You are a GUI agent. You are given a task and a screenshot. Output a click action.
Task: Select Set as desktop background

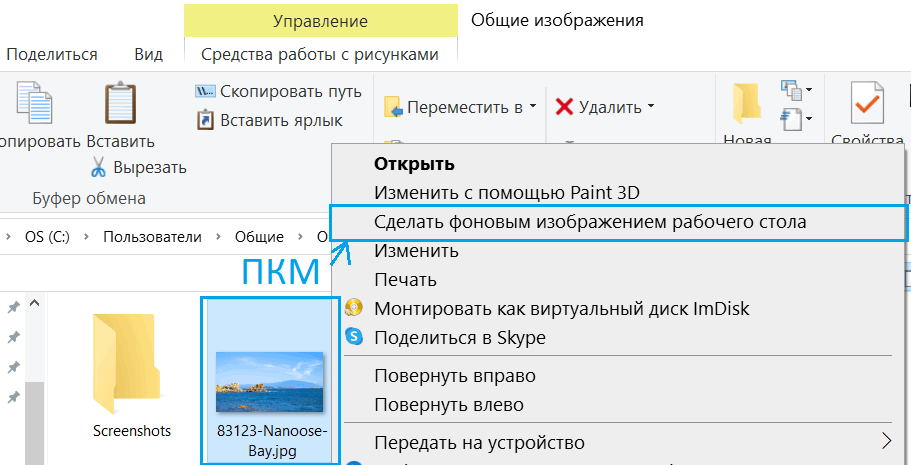[x=590, y=222]
